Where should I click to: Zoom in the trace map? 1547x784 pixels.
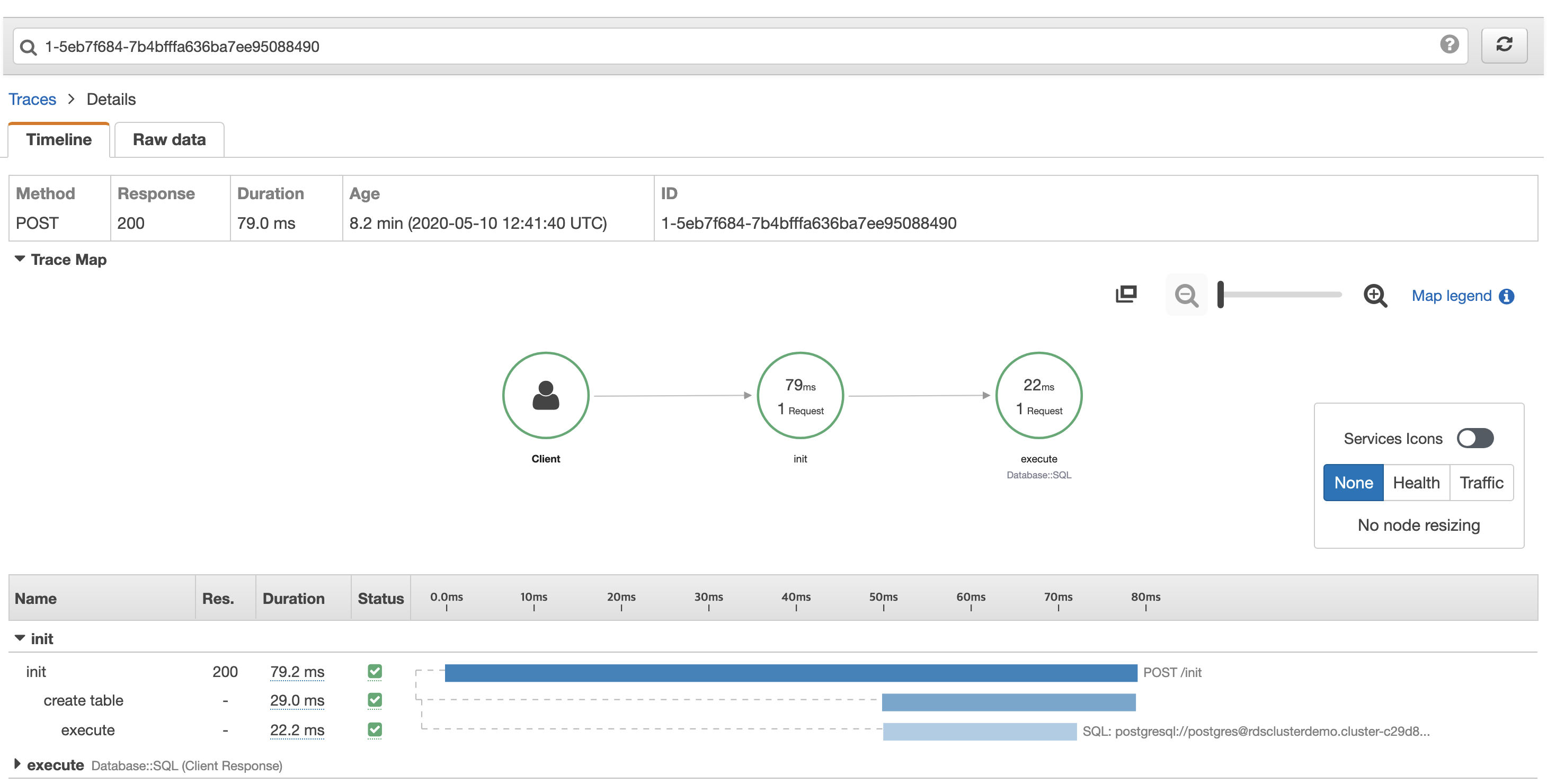click(1375, 296)
